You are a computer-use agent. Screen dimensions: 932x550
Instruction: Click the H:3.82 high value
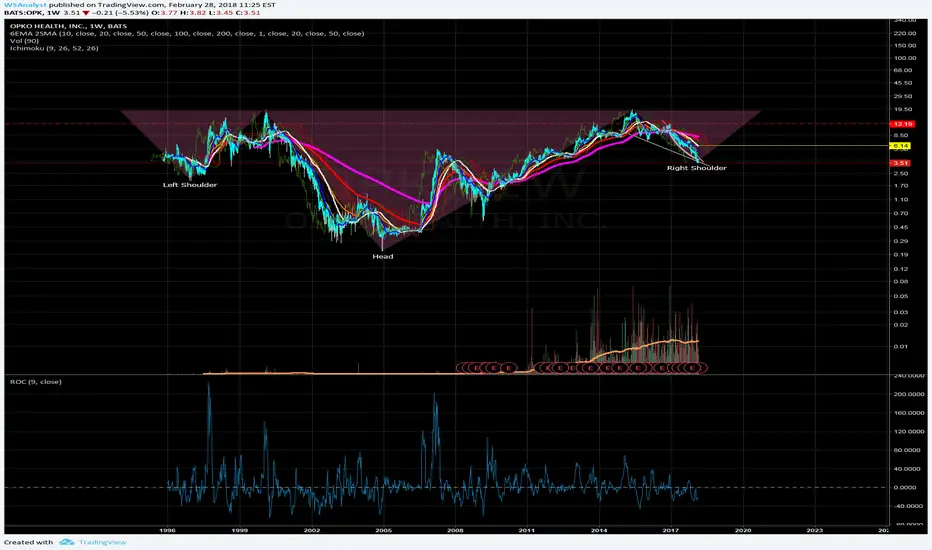tap(193, 12)
